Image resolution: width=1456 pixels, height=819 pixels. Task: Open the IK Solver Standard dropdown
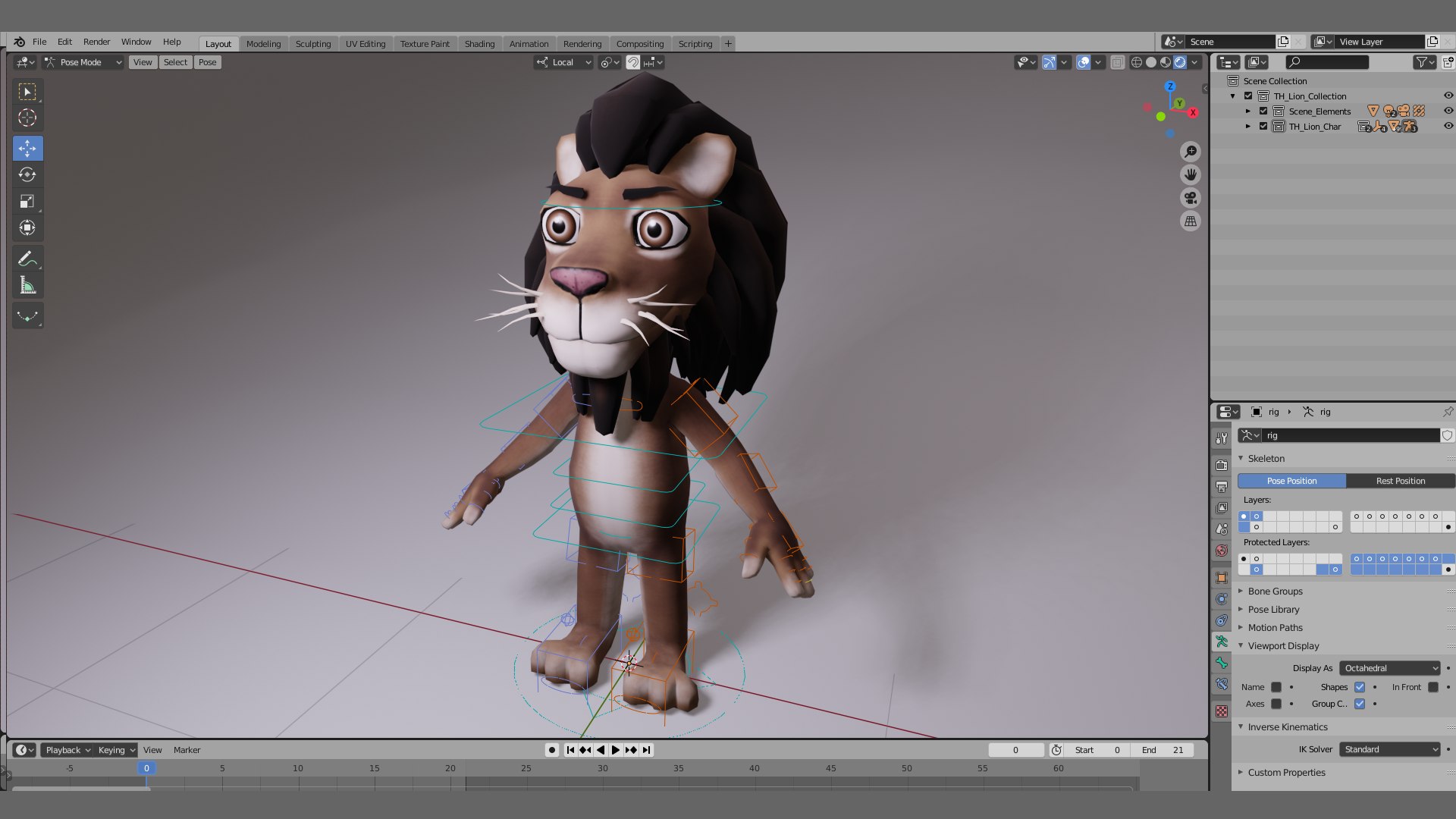pyautogui.click(x=1389, y=749)
